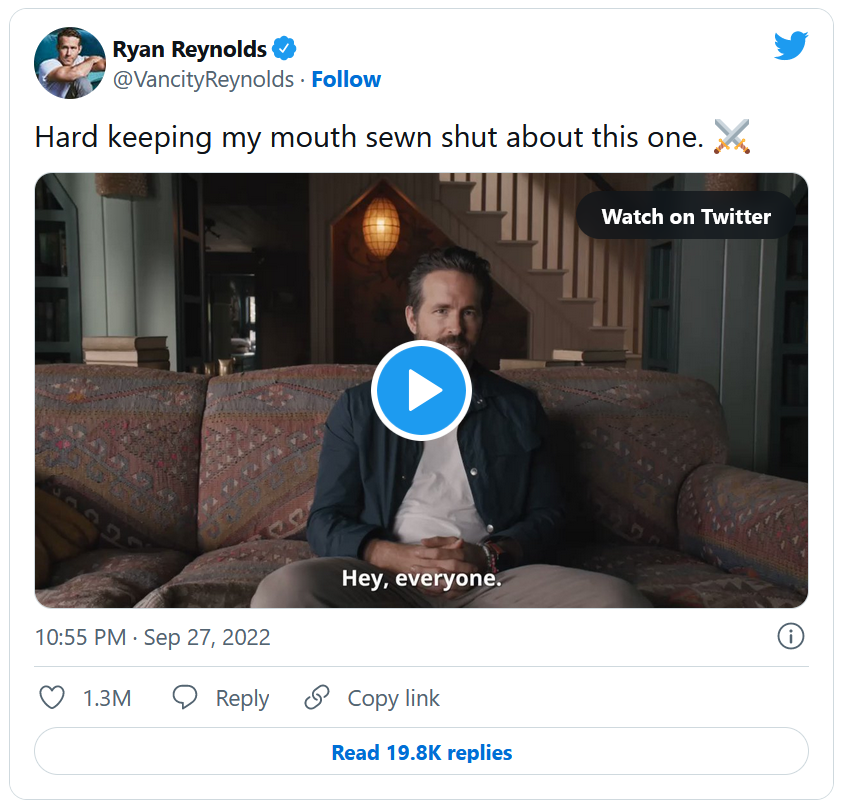Viewport: 842px width, 809px height.
Task: Click the Ryan Reynolds display name
Action: (189, 49)
